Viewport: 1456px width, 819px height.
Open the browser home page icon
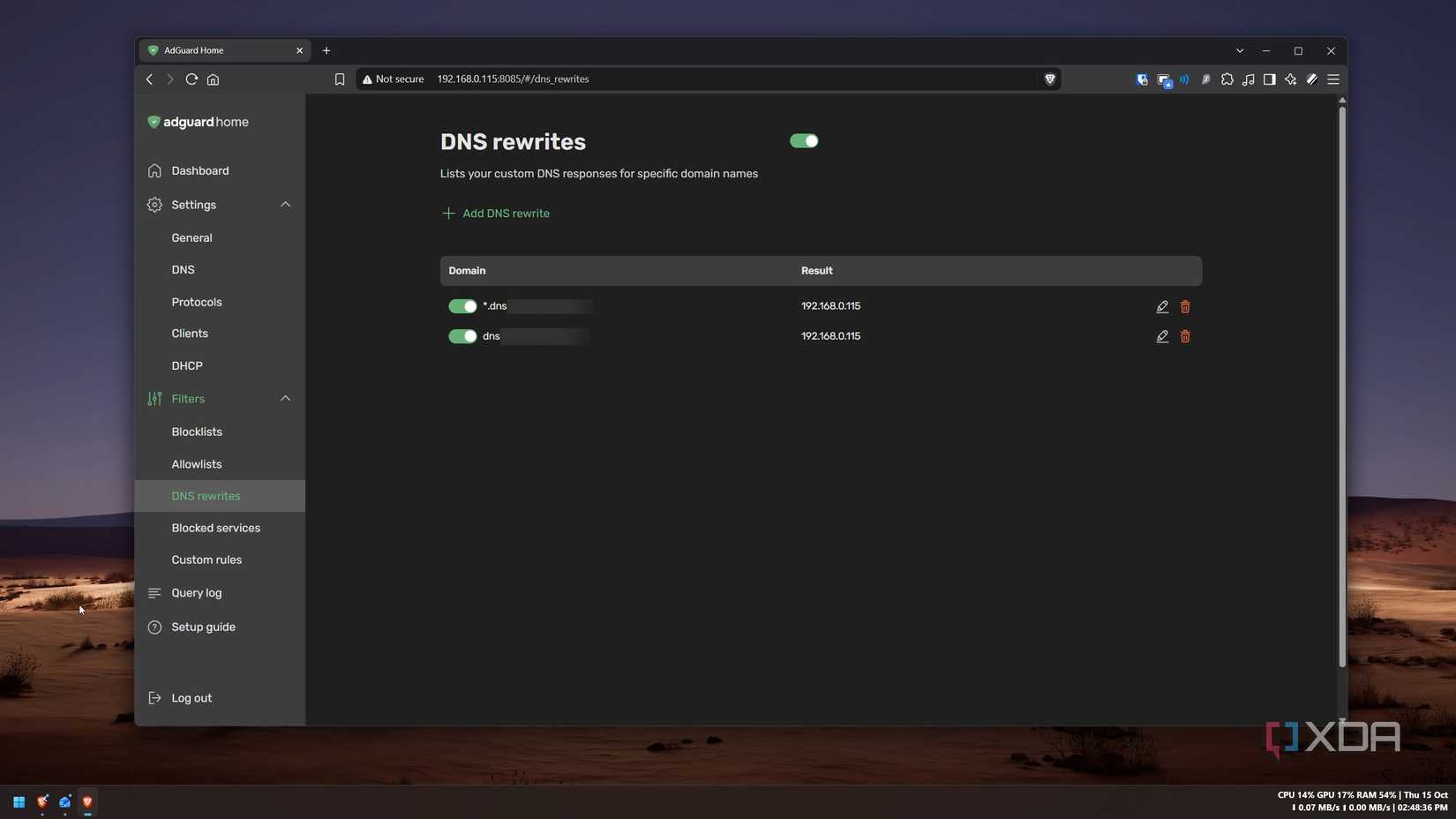[213, 79]
